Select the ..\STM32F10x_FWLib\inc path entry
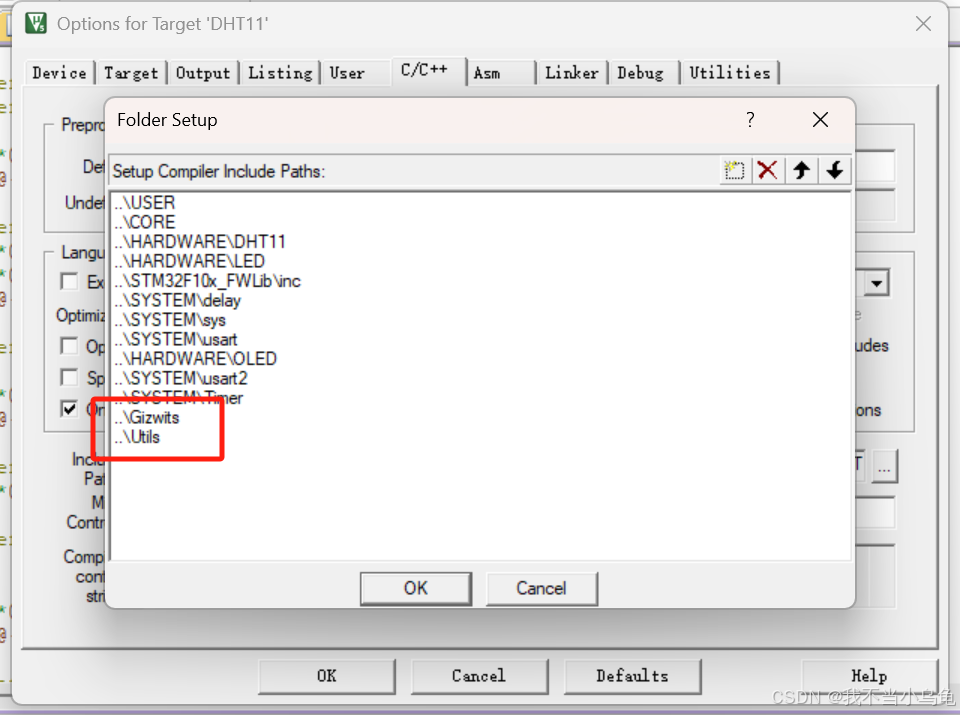This screenshot has width=960, height=715. pos(207,280)
